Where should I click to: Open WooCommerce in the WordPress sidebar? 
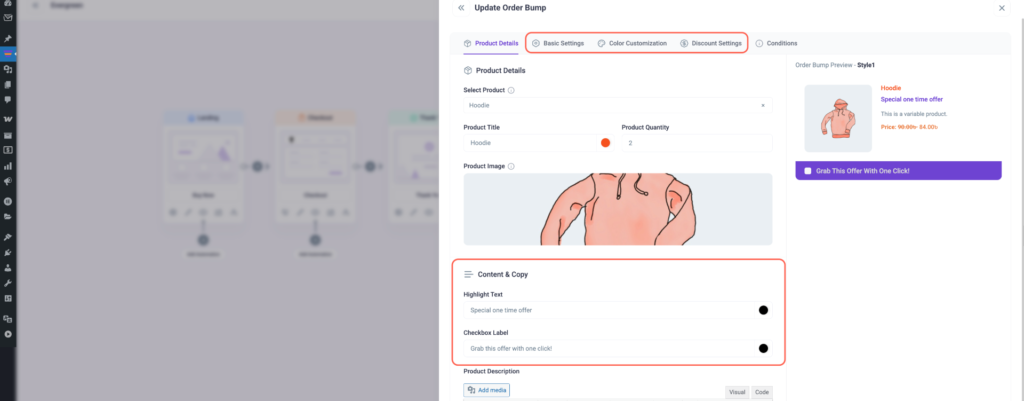(x=8, y=119)
